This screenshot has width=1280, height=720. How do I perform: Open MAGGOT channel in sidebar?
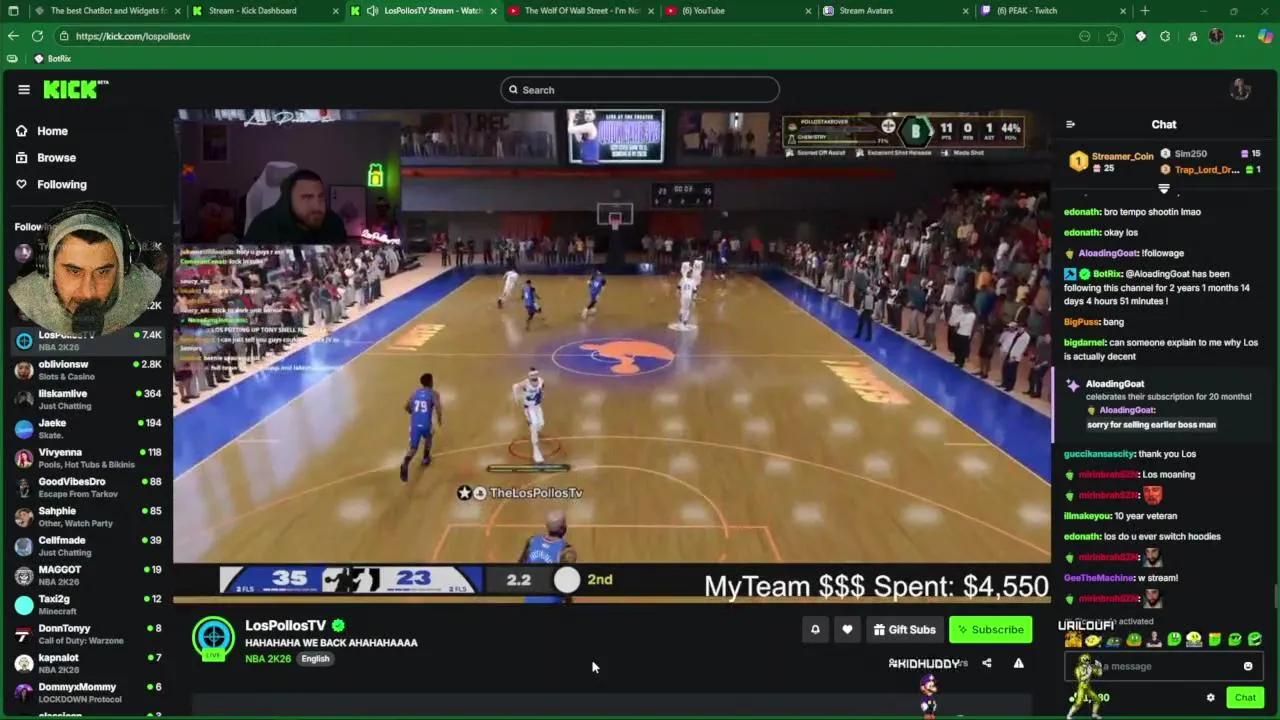pos(88,575)
